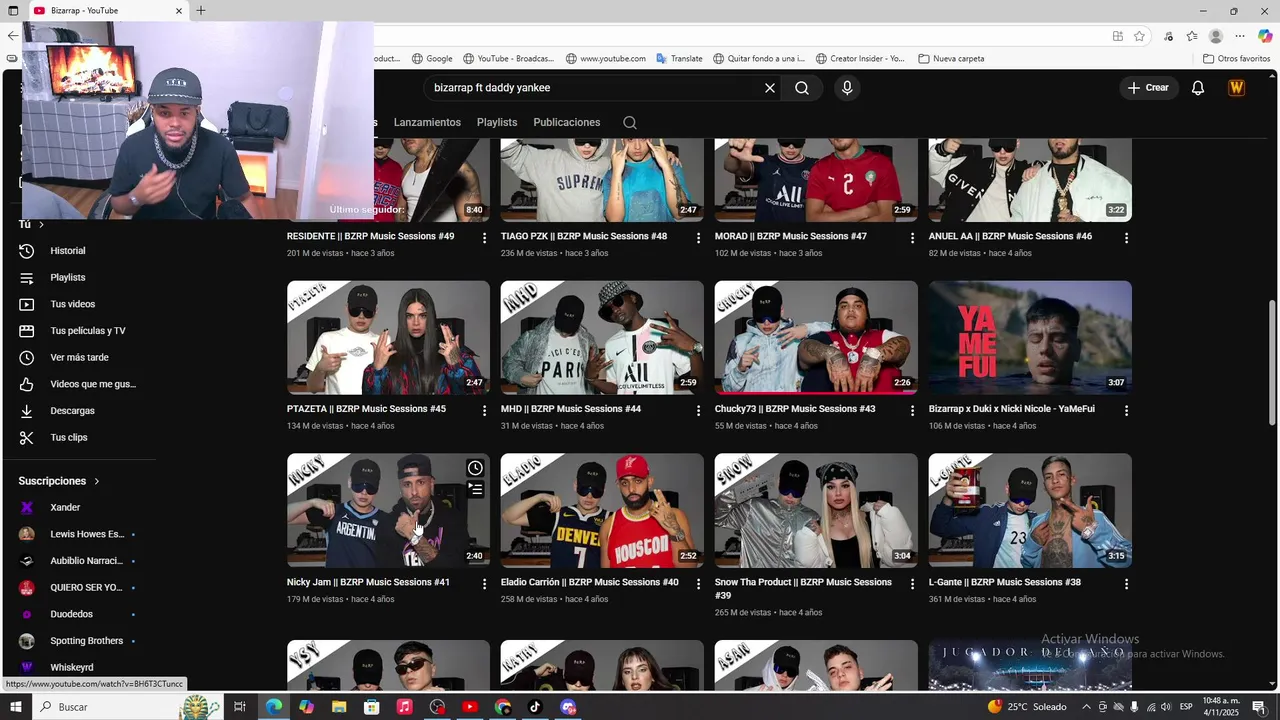The width and height of the screenshot is (1280, 720).
Task: Open Quitar fondo a una imagen bookmark
Action: click(x=758, y=59)
